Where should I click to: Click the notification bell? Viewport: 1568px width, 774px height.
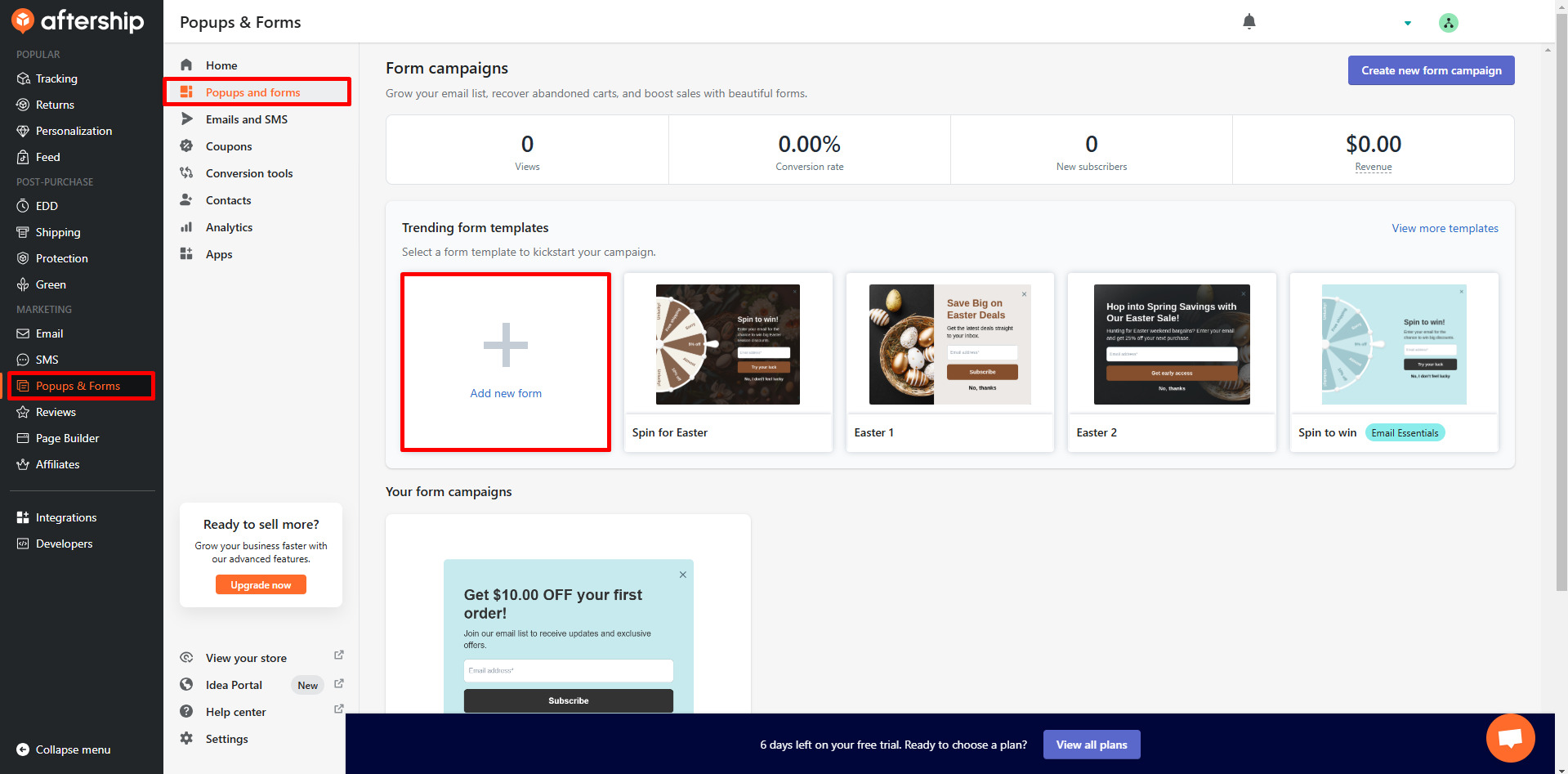coord(1249,22)
